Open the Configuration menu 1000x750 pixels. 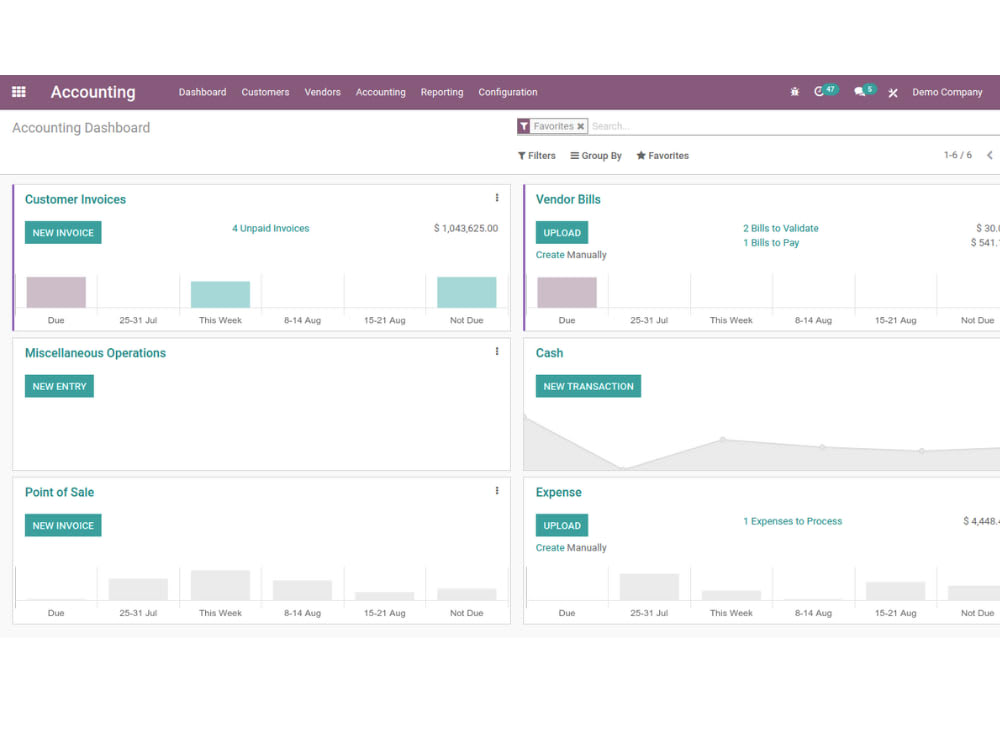coord(508,92)
